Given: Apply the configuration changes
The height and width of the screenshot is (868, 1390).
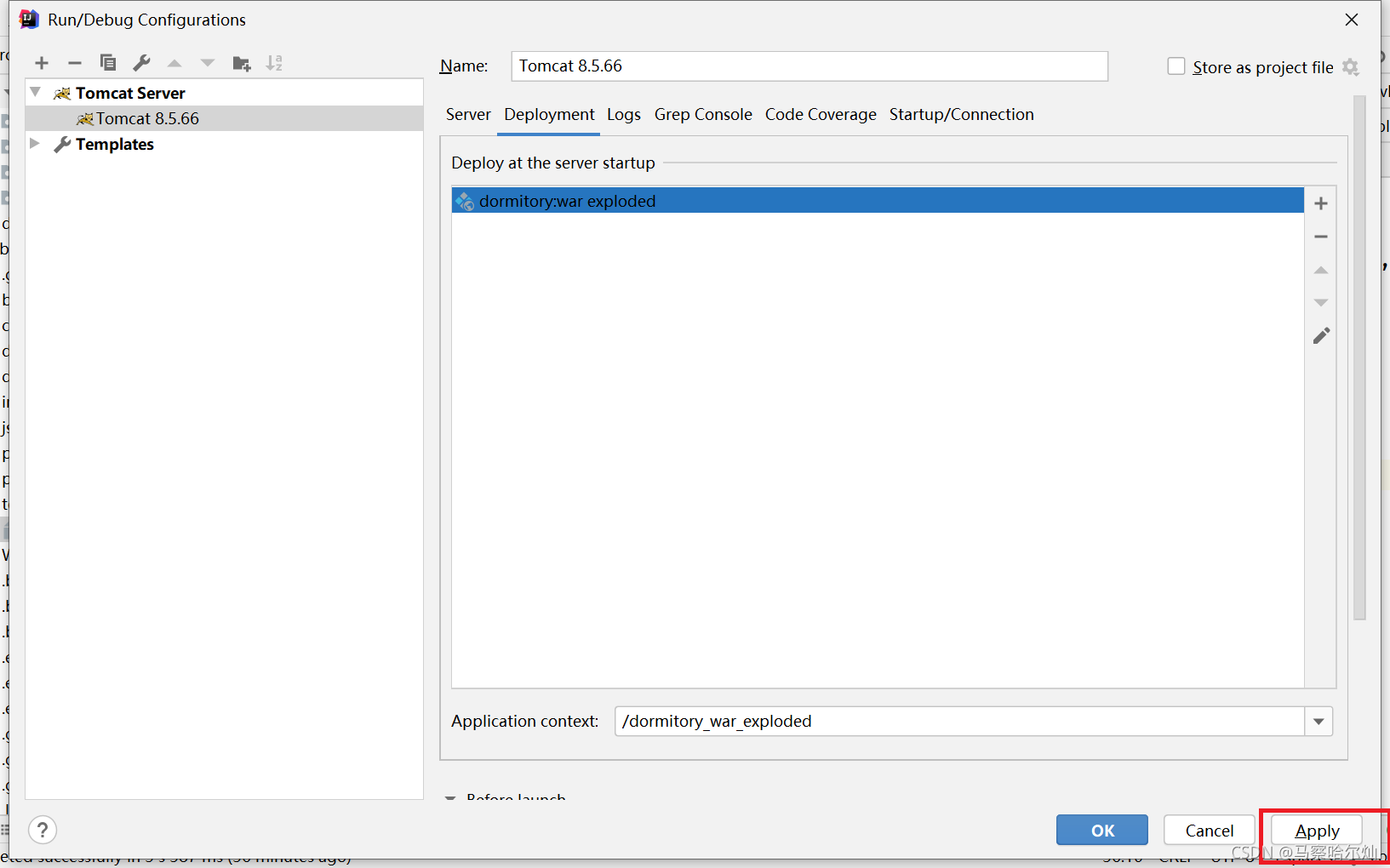Looking at the screenshot, I should point(1317,830).
